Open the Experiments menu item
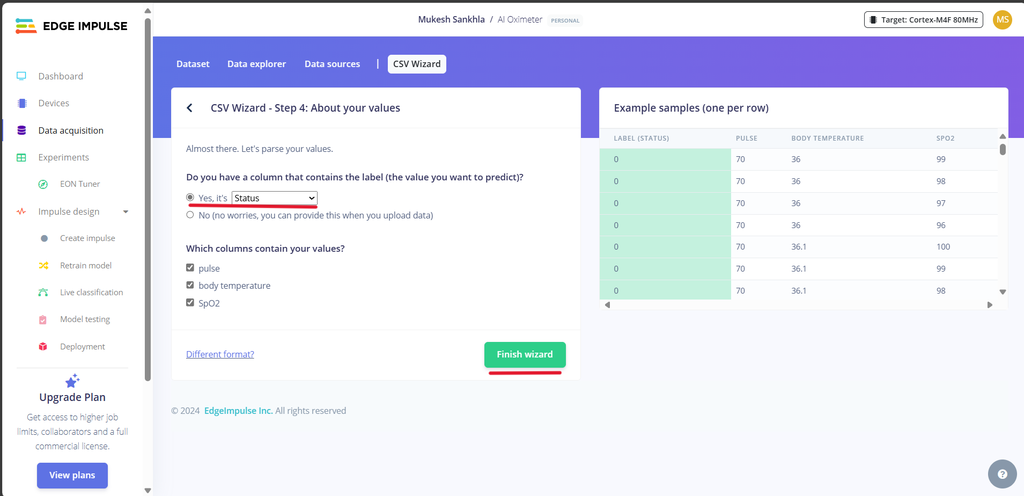 pyautogui.click(x=63, y=157)
